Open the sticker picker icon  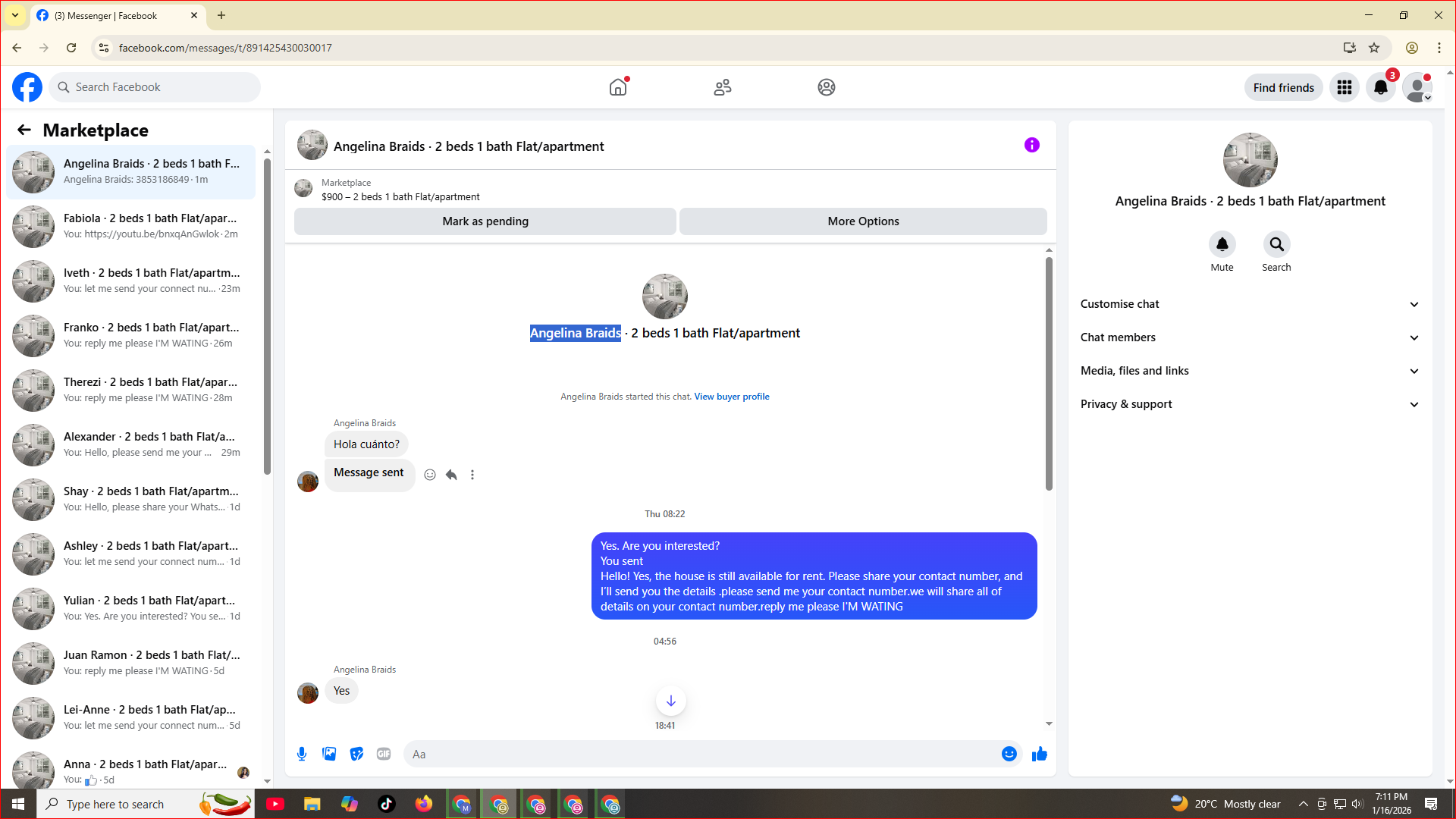[356, 754]
